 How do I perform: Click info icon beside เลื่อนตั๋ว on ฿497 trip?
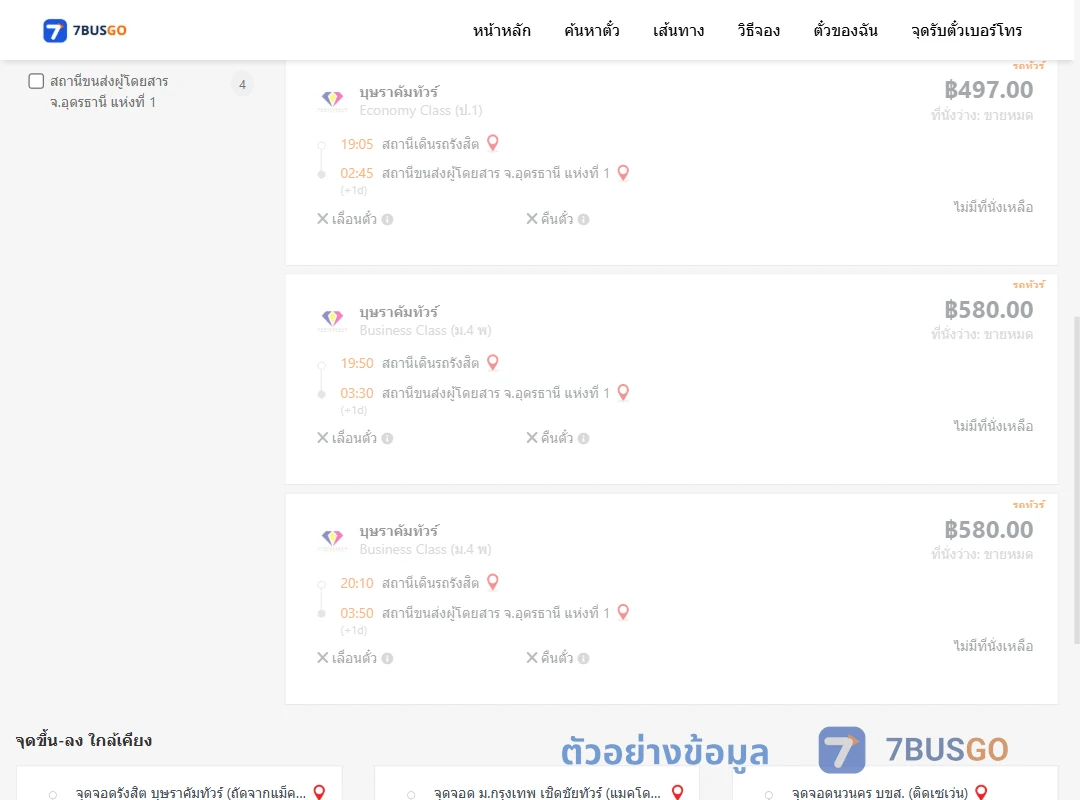click(388, 220)
